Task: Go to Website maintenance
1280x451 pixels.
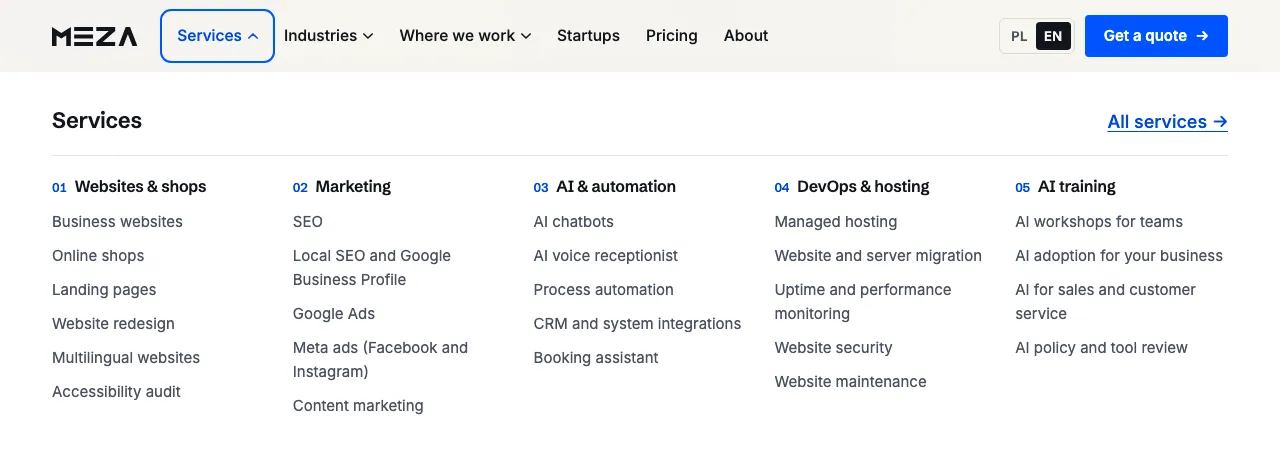Action: click(851, 382)
